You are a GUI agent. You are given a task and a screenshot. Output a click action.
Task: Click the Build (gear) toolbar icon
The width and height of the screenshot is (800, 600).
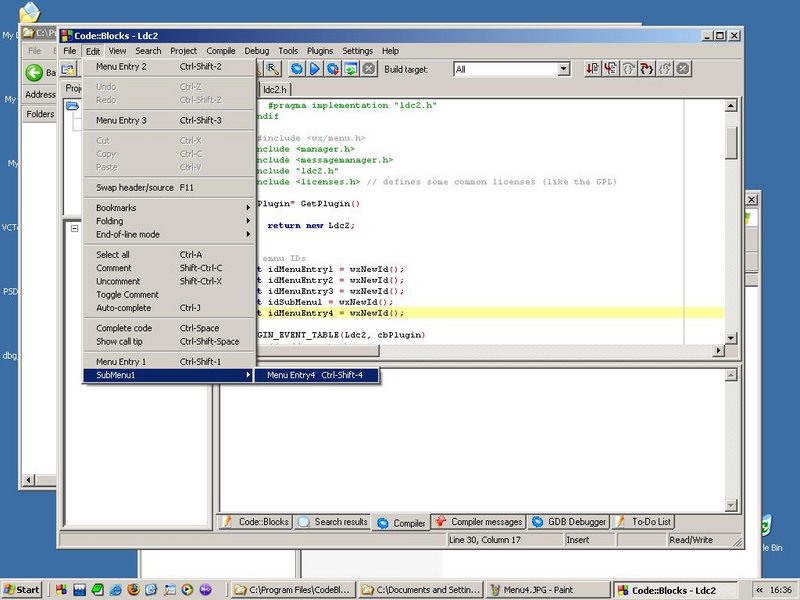(296, 69)
